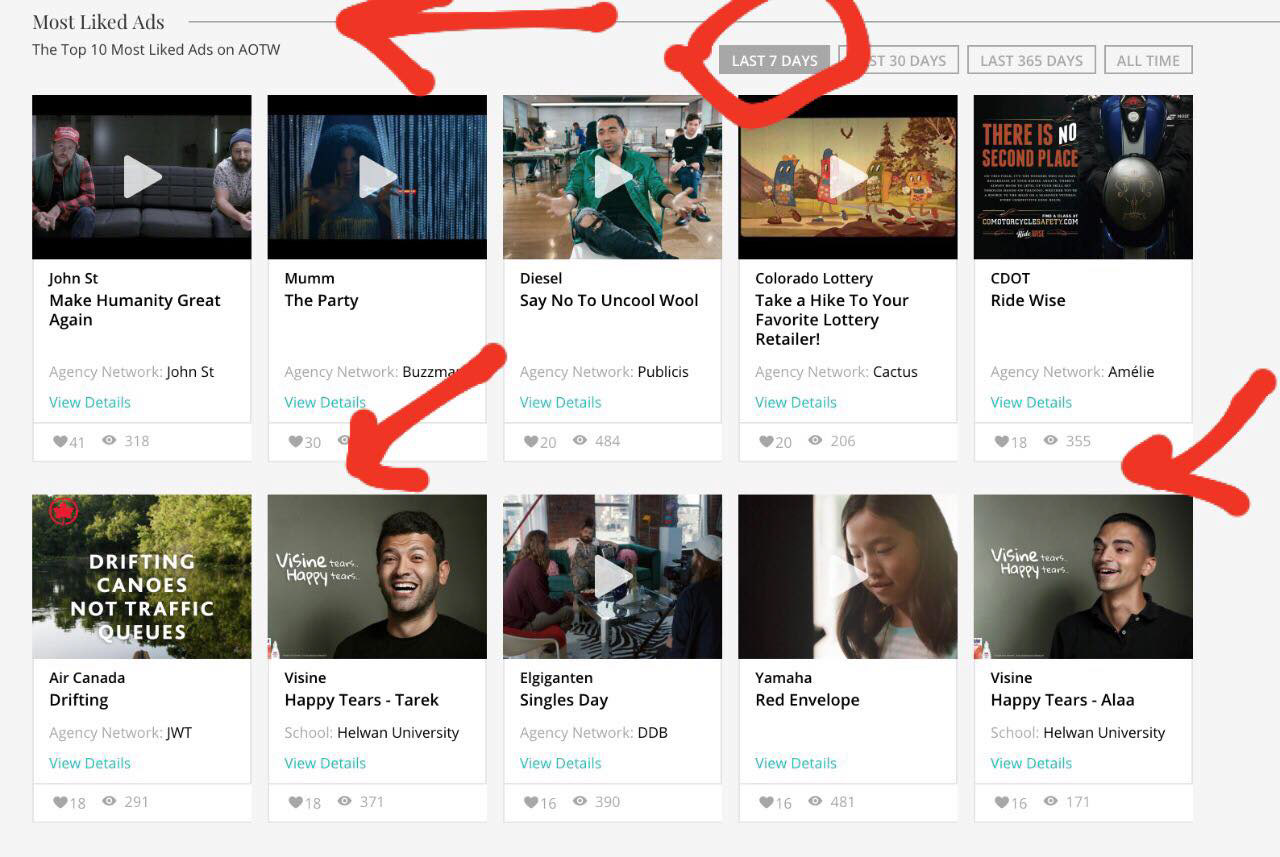Click the 'Most Liked Ads' heading

coord(98,22)
